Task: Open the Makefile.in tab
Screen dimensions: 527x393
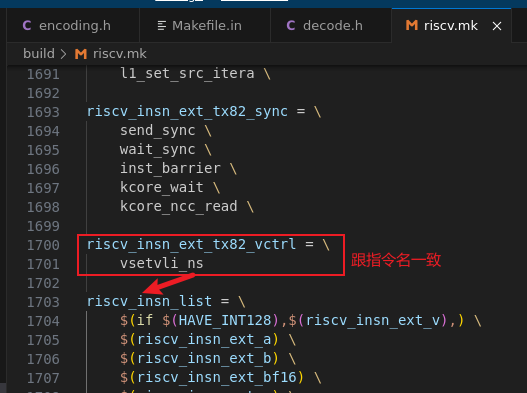Action: pyautogui.click(x=205, y=26)
